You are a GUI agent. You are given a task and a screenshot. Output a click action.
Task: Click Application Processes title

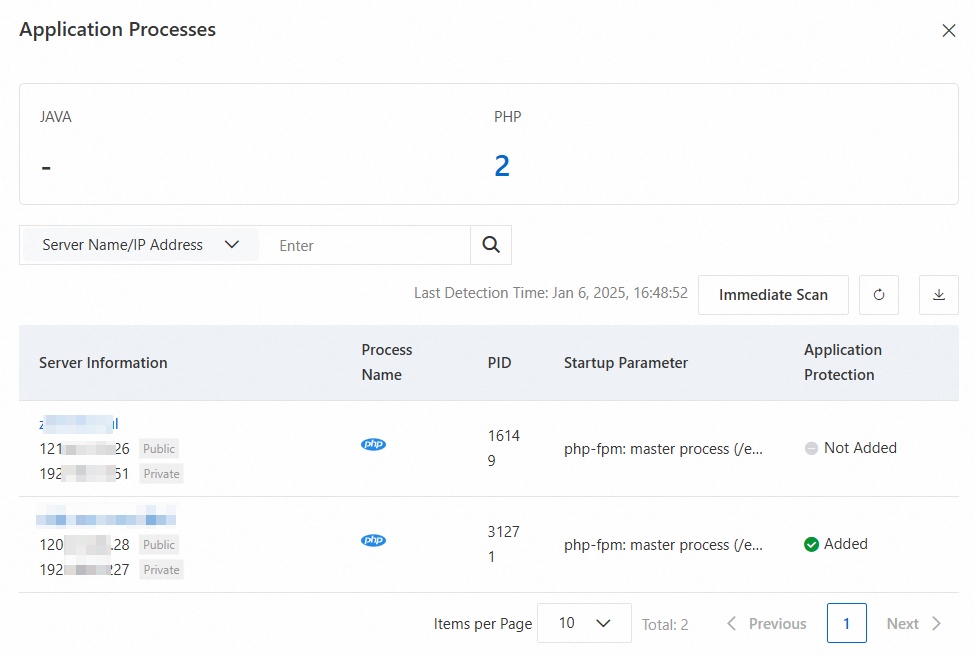(118, 29)
